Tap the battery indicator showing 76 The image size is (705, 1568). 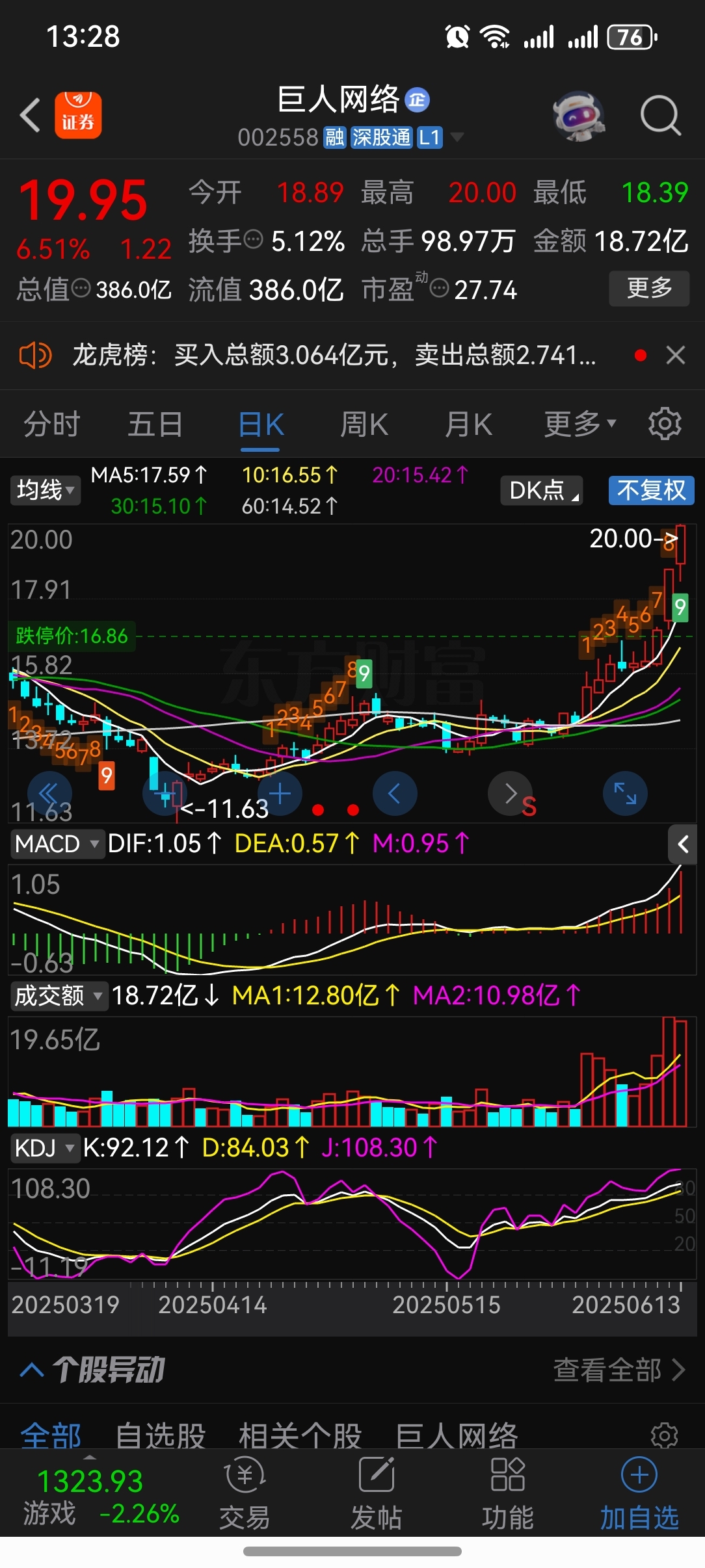(x=632, y=37)
